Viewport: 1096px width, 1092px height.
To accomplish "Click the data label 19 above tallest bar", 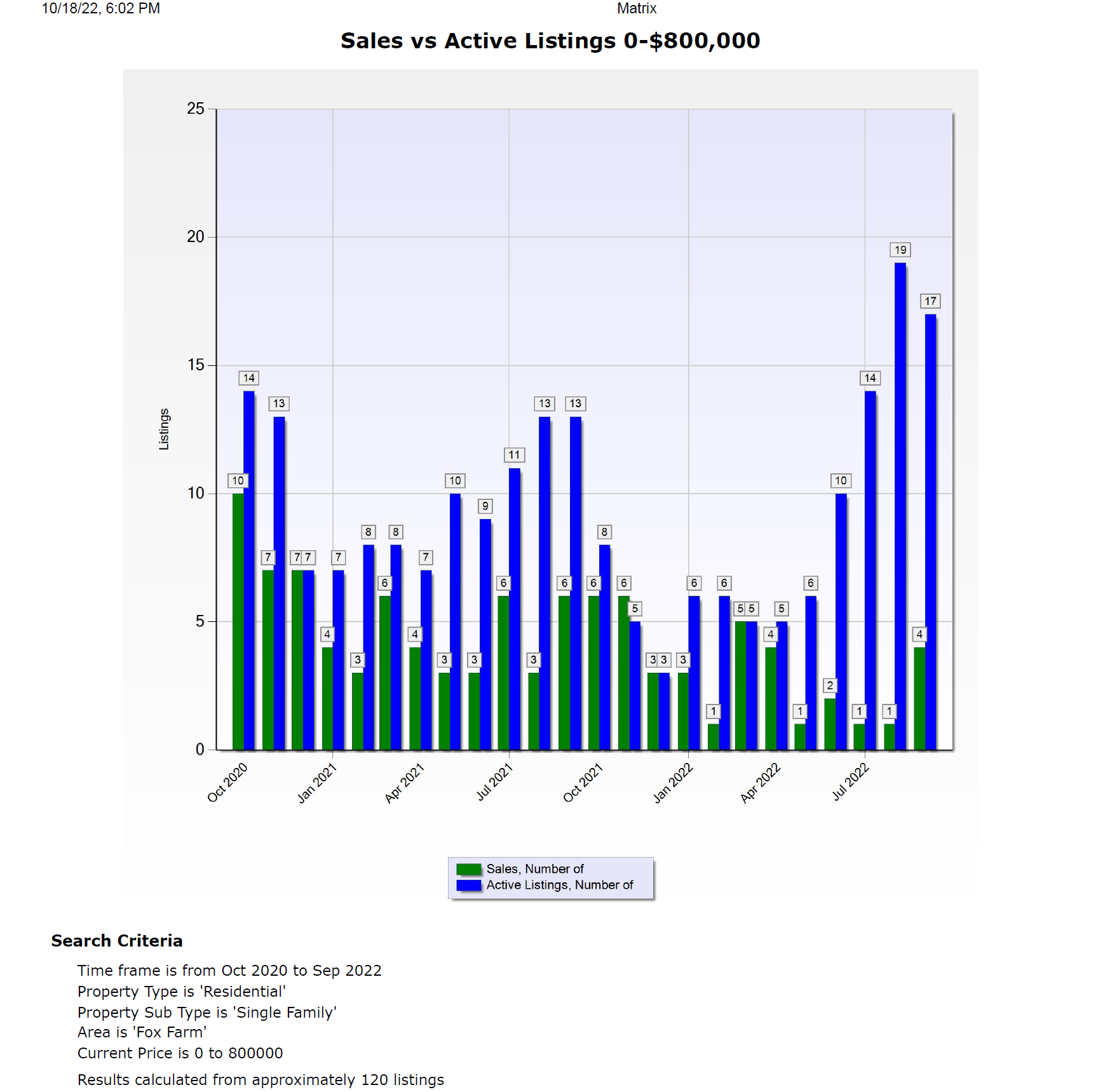I will point(900,250).
